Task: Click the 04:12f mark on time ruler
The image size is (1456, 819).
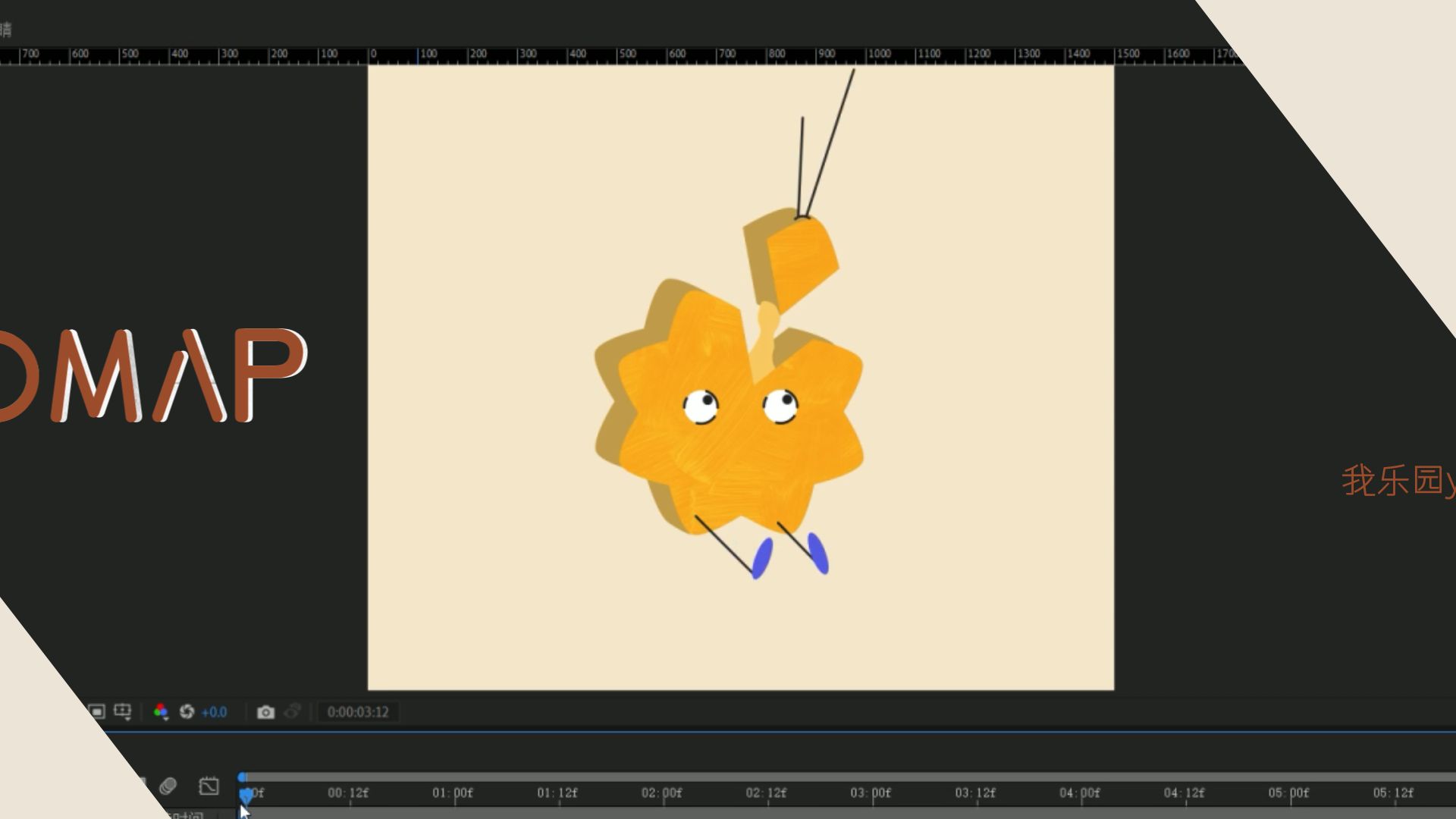Action: tap(1185, 792)
